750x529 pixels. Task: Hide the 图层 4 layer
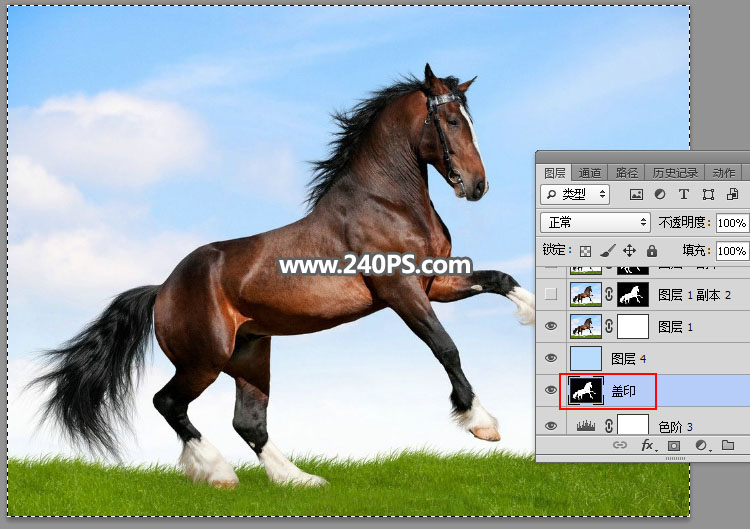pyautogui.click(x=551, y=358)
